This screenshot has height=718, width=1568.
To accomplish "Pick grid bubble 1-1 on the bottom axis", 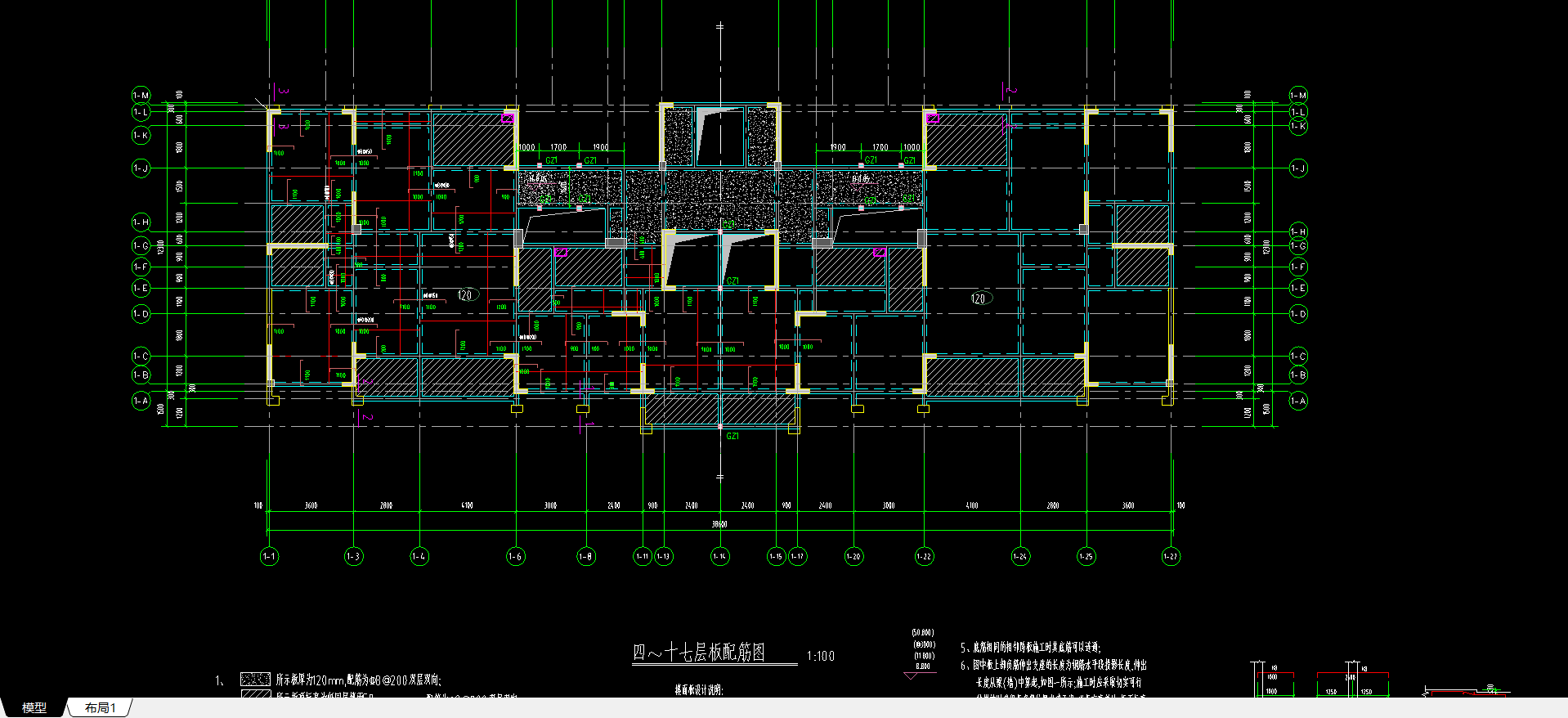I will tap(269, 557).
